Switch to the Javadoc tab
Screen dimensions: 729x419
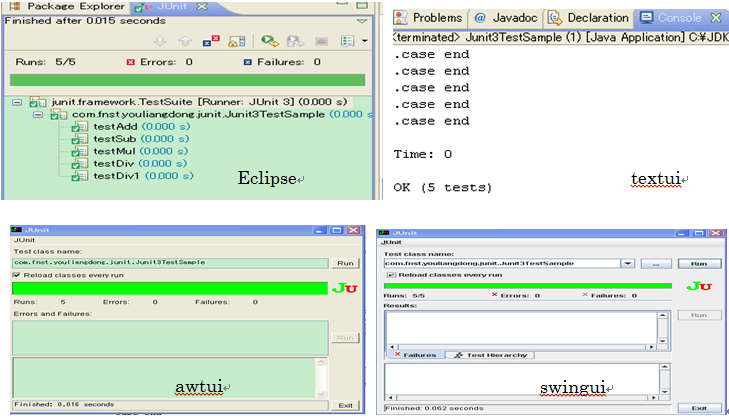506,18
